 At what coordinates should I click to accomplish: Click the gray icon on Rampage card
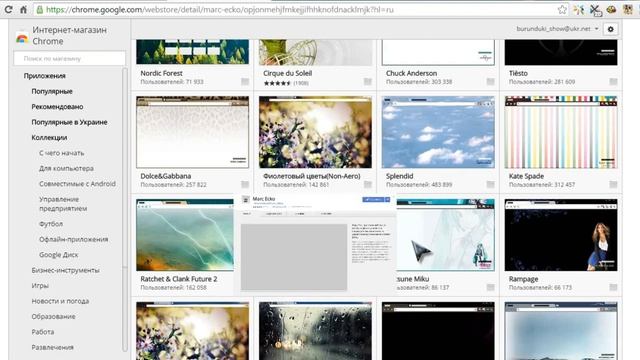(613, 287)
